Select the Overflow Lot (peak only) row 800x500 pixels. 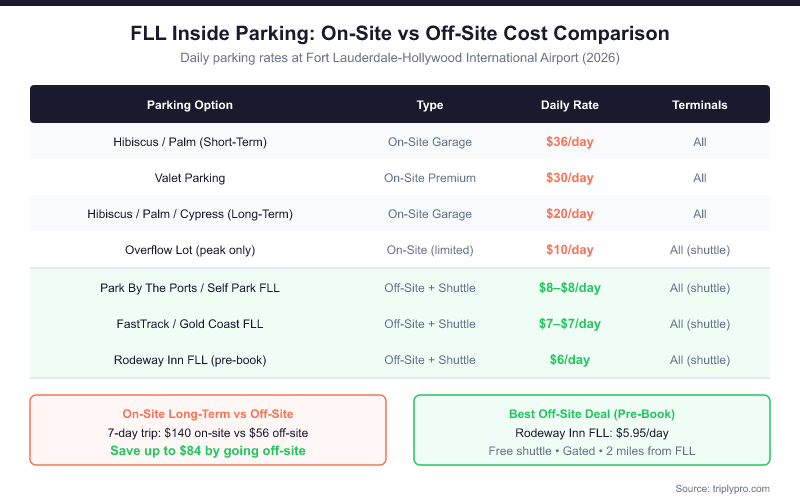click(190, 250)
